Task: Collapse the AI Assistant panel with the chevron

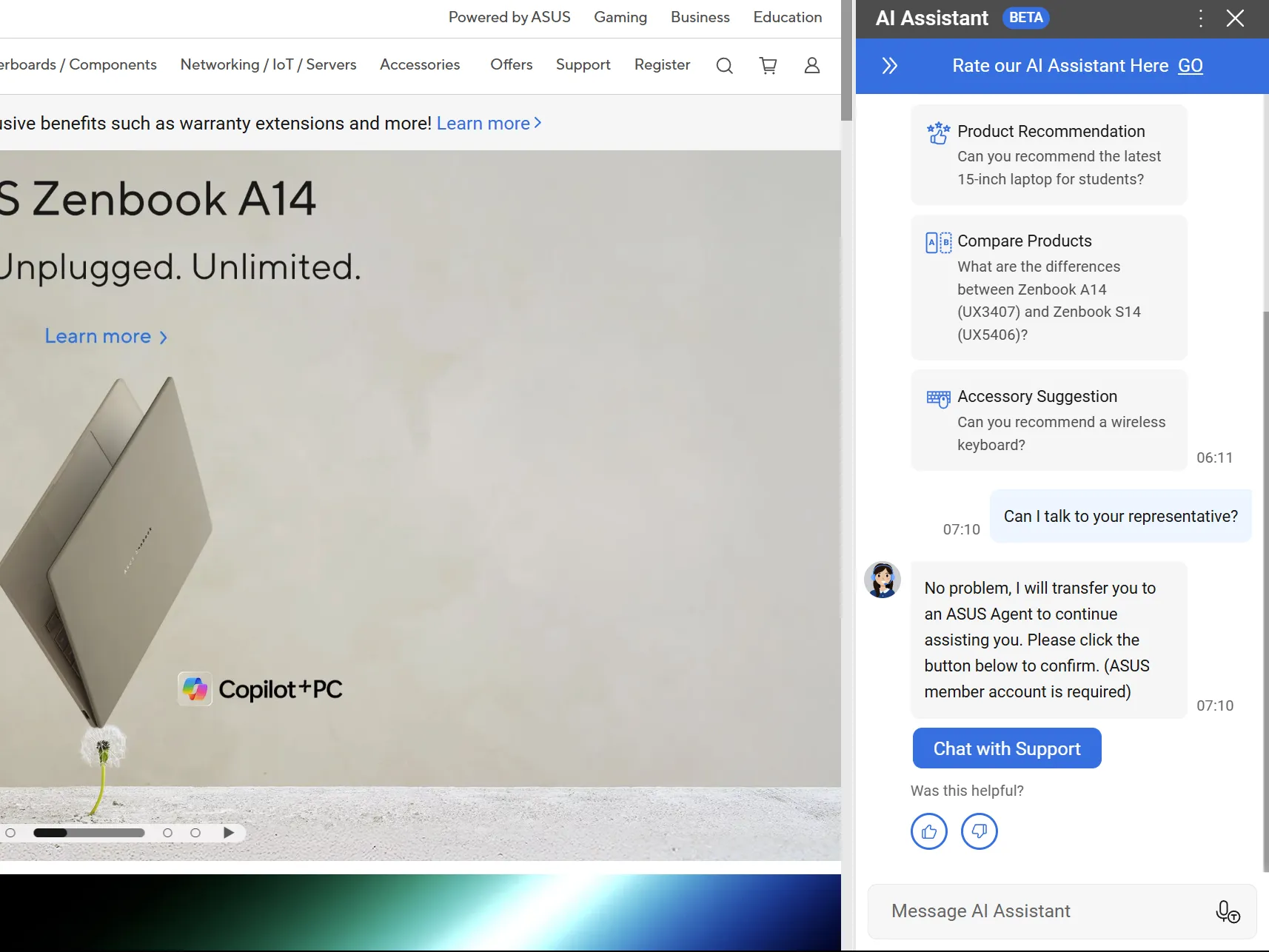Action: click(891, 66)
